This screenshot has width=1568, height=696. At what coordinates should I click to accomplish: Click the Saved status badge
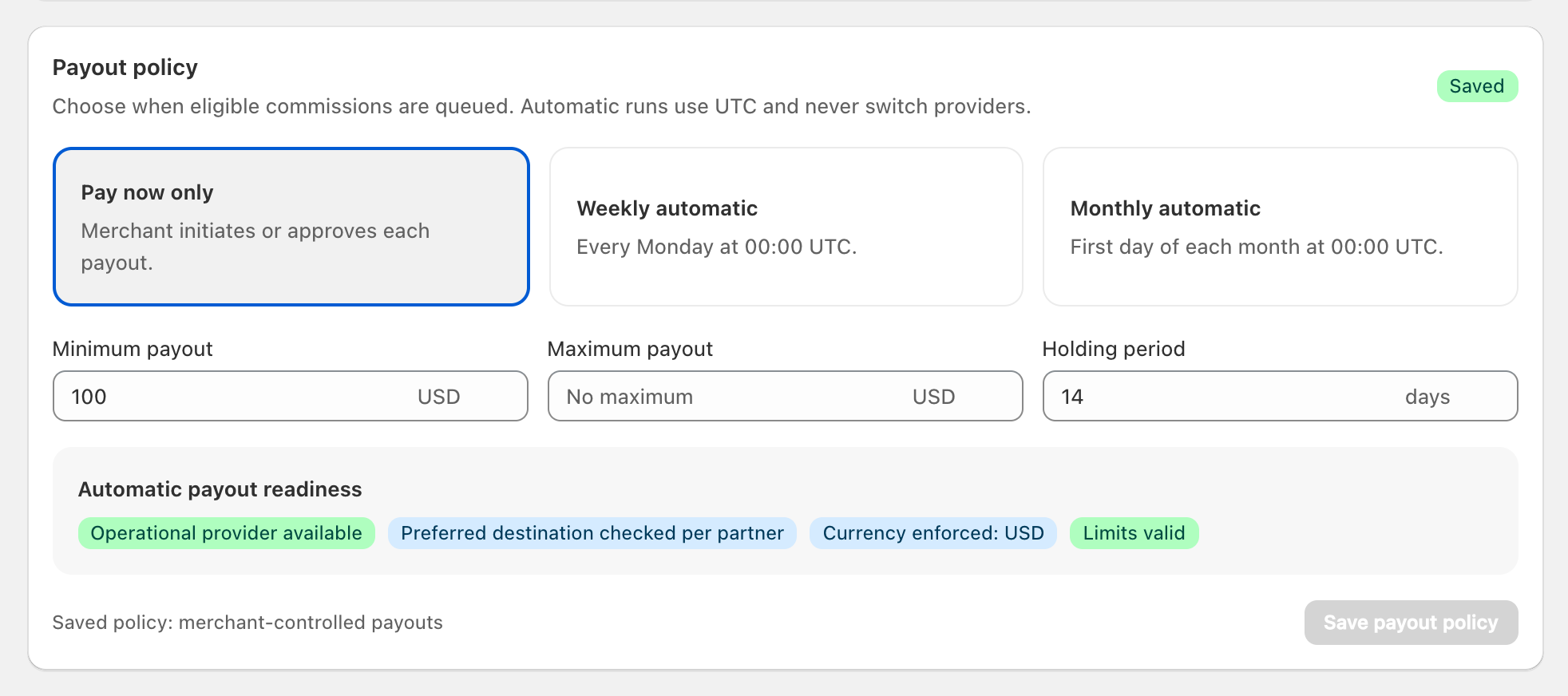1477,86
